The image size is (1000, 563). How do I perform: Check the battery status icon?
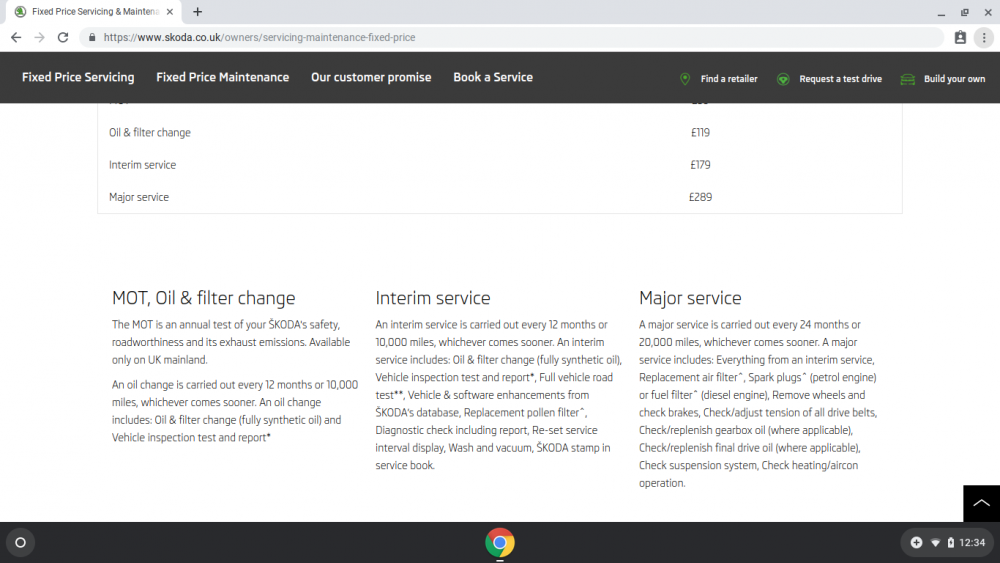pos(950,543)
